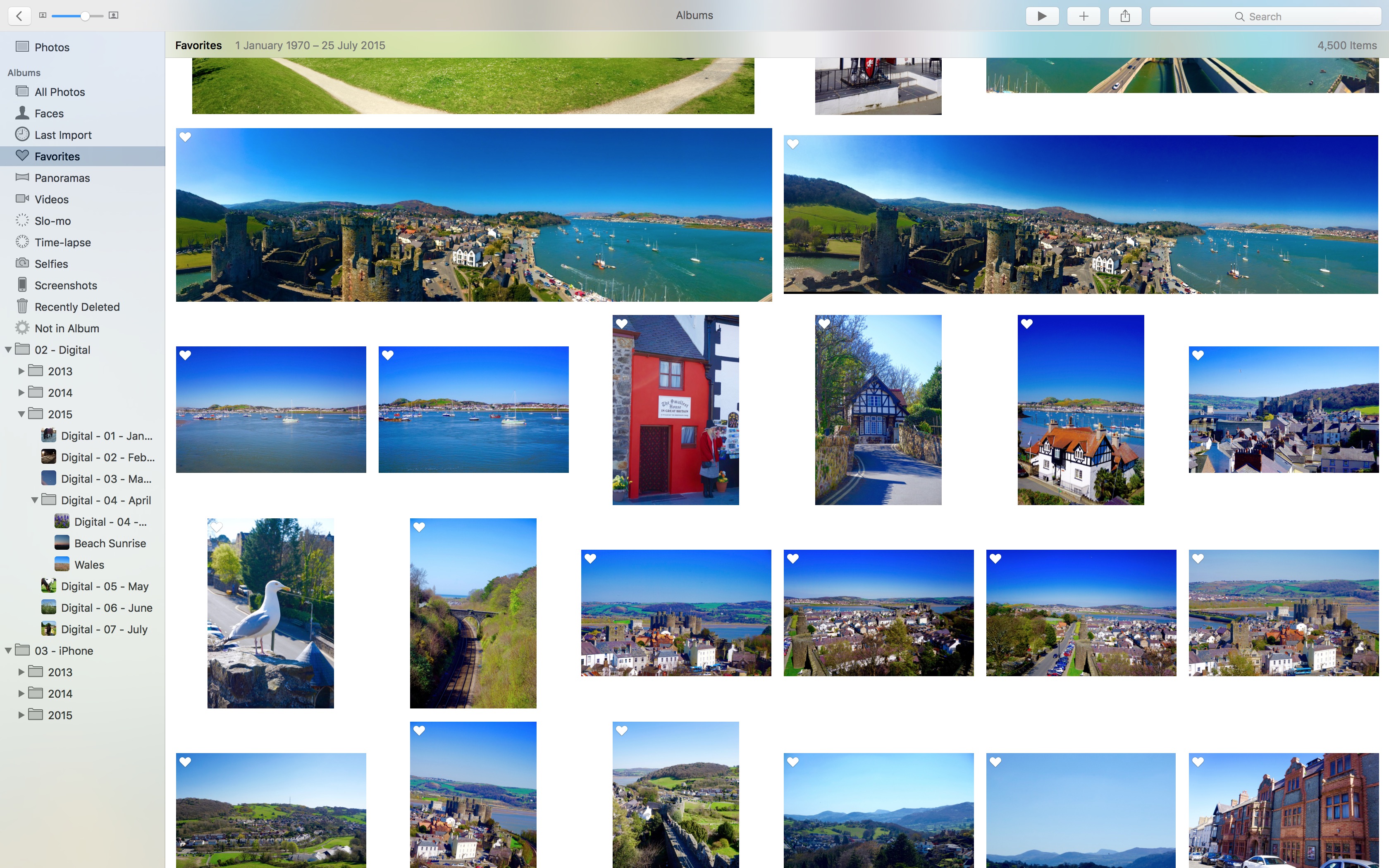Collapse the Digital - 04 - April folder
Image resolution: width=1389 pixels, height=868 pixels.
[34, 501]
